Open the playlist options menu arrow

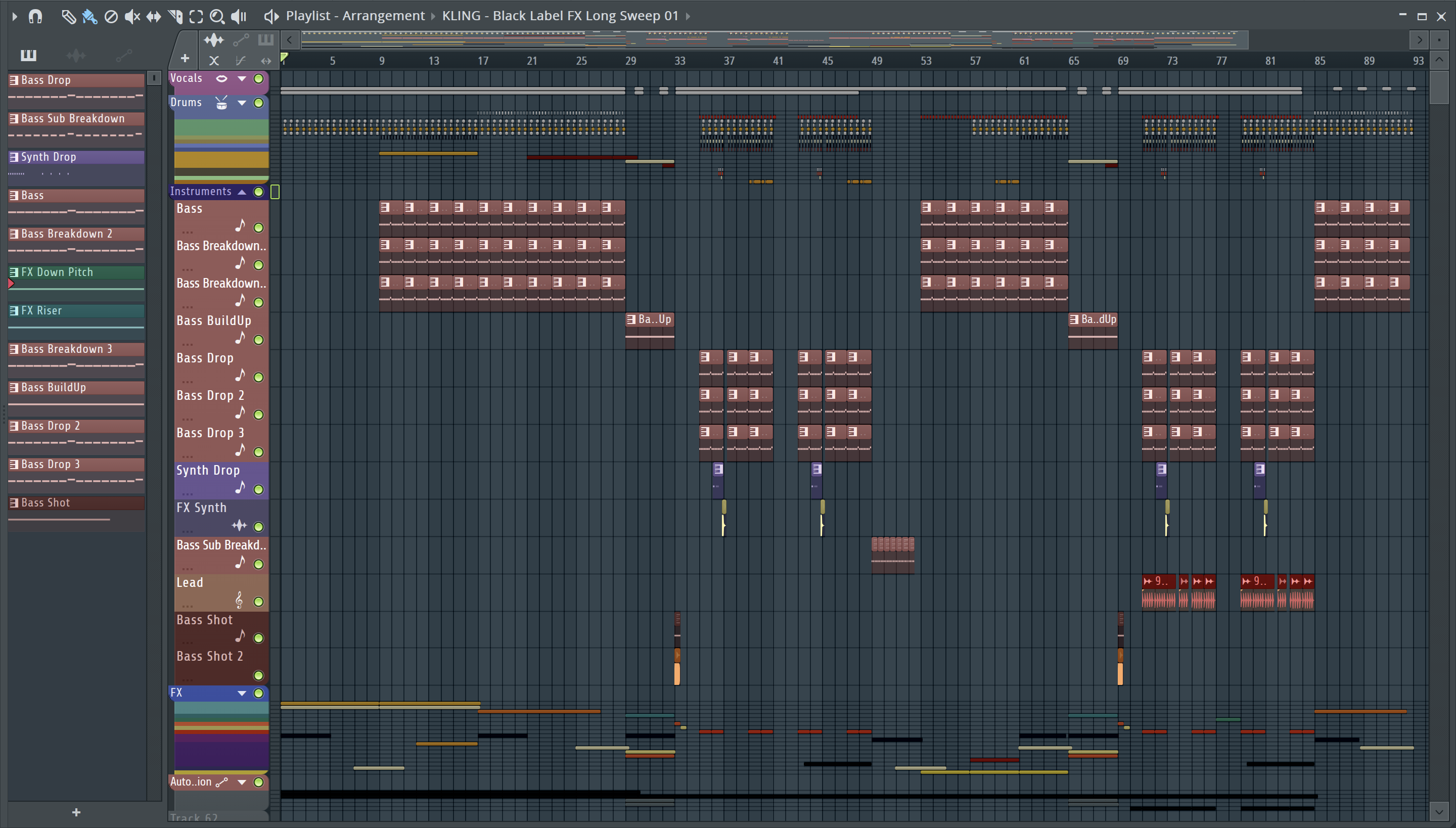(x=15, y=17)
